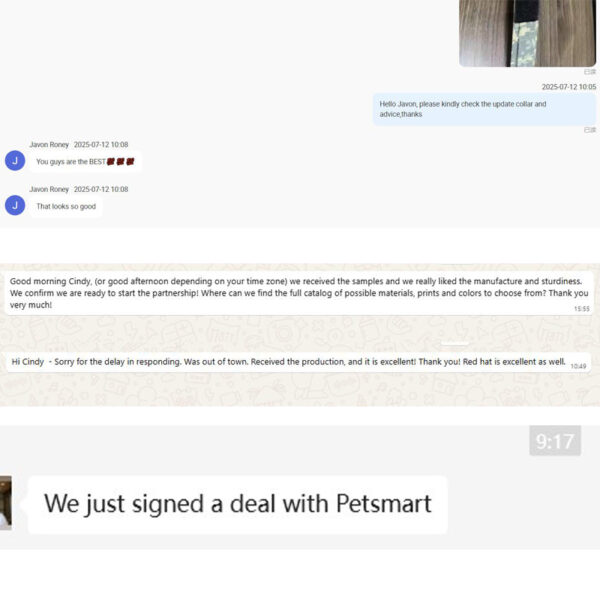Click the read status under the blue message
This screenshot has height=600, width=600.
point(590,129)
